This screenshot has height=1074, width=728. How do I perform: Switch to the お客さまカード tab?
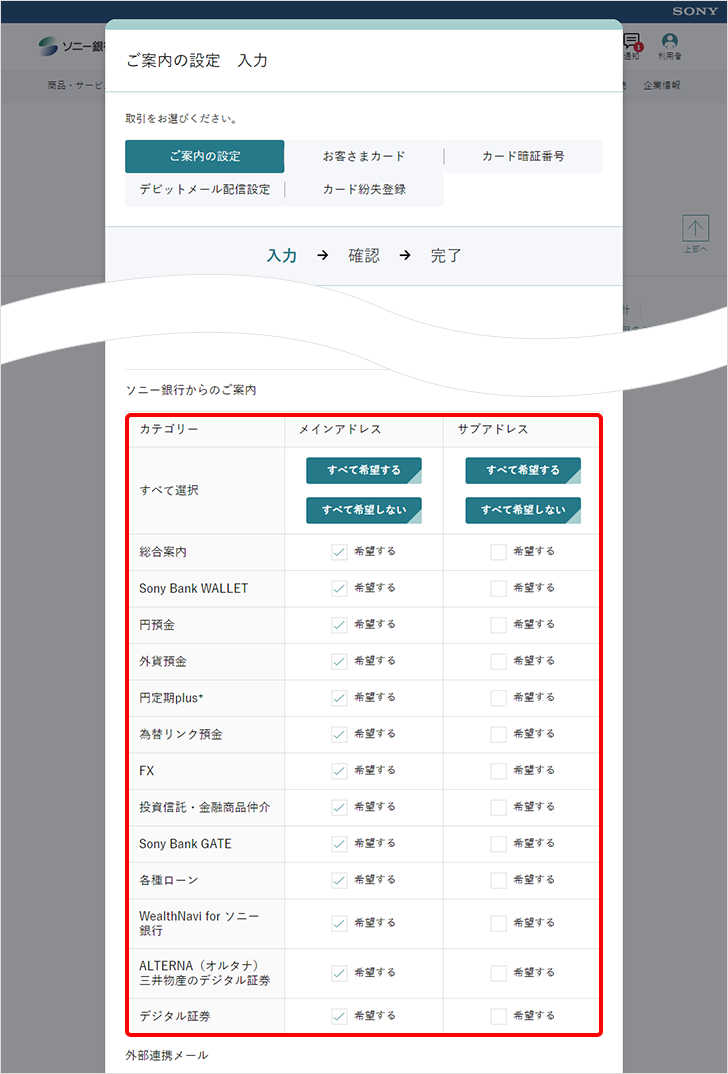point(364,156)
